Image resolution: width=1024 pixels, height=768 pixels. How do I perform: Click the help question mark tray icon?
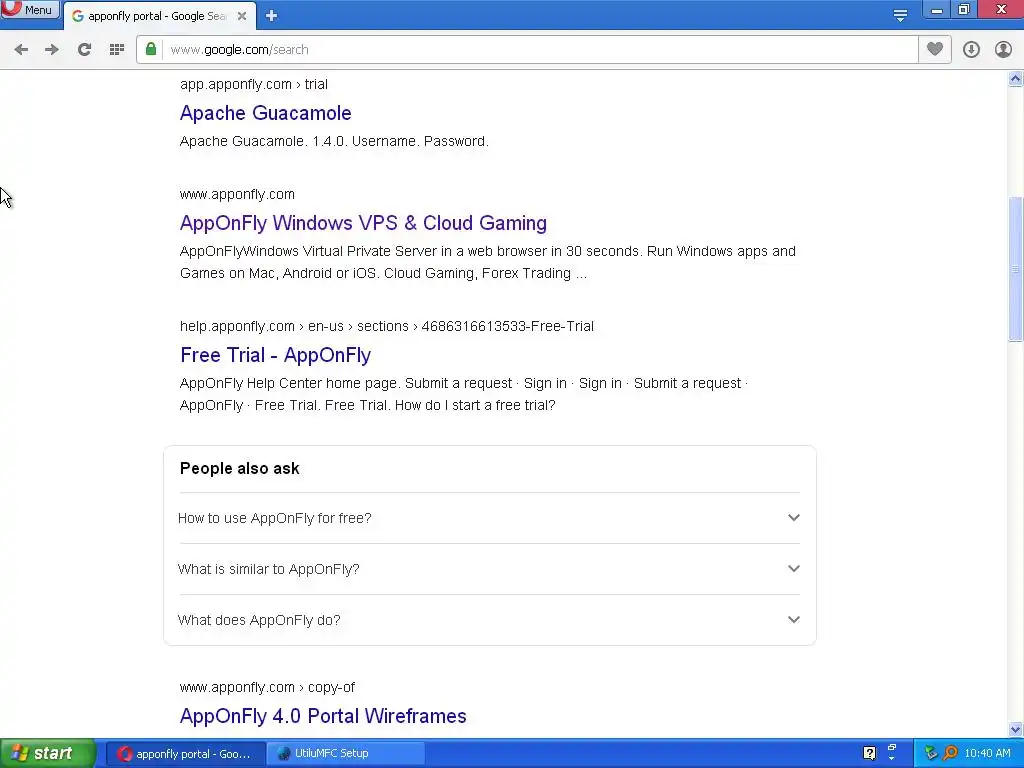(x=869, y=753)
